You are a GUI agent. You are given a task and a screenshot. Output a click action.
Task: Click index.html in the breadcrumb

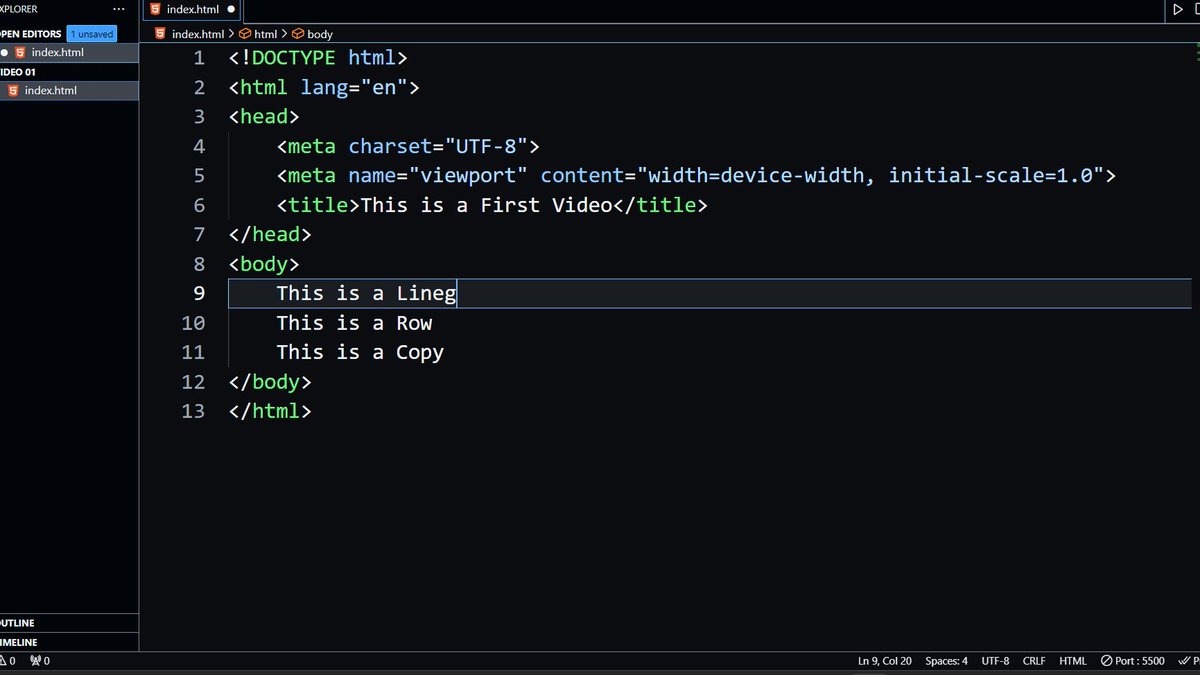click(197, 33)
